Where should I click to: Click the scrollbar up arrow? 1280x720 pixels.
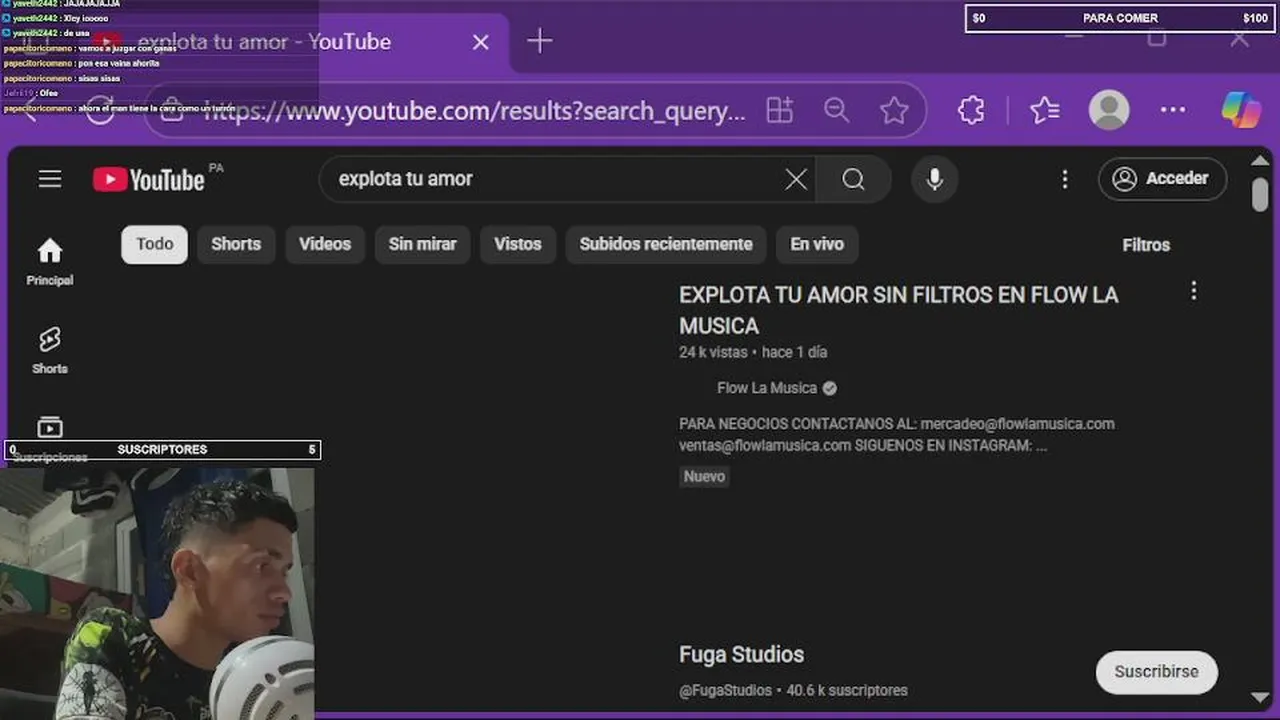(1260, 160)
